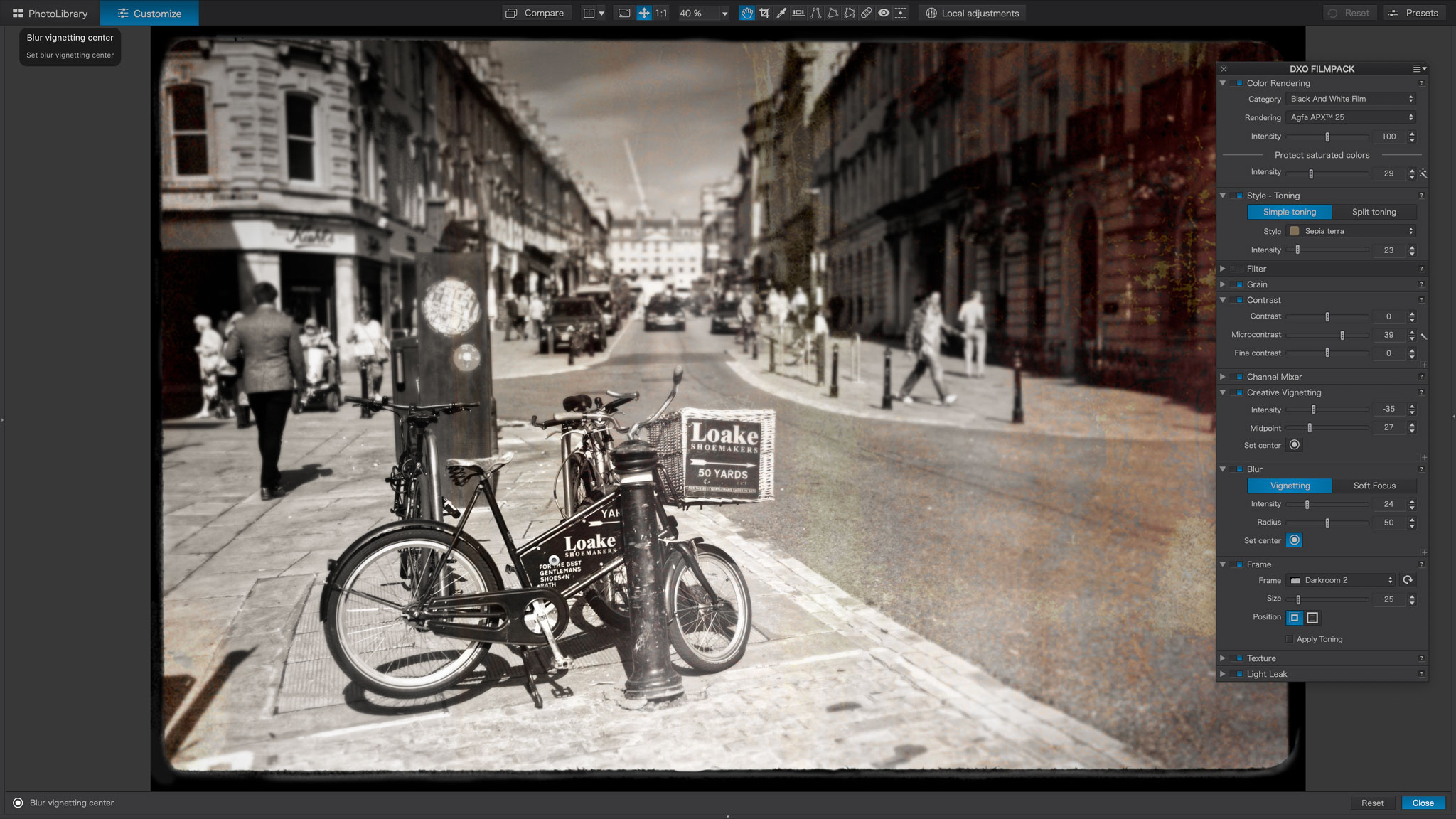Click the Blur Set center target button

point(1295,540)
